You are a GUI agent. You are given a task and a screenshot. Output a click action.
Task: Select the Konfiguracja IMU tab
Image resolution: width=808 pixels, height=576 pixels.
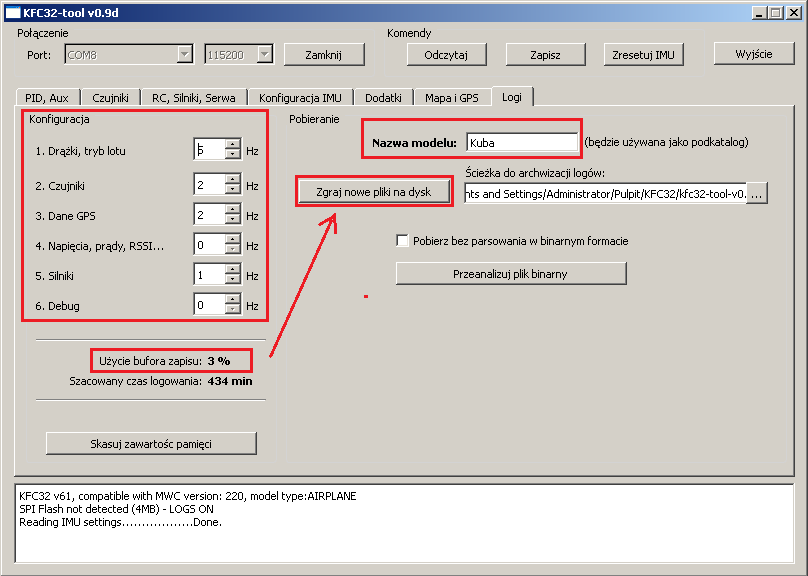(300, 98)
